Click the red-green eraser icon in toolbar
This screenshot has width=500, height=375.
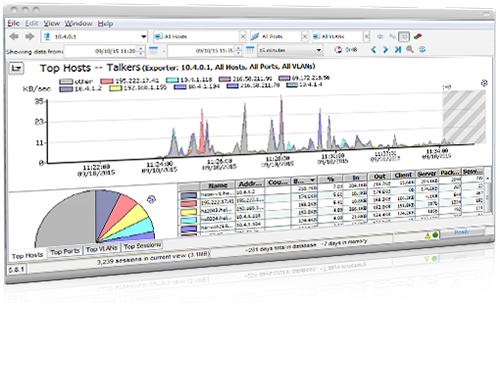(x=417, y=36)
